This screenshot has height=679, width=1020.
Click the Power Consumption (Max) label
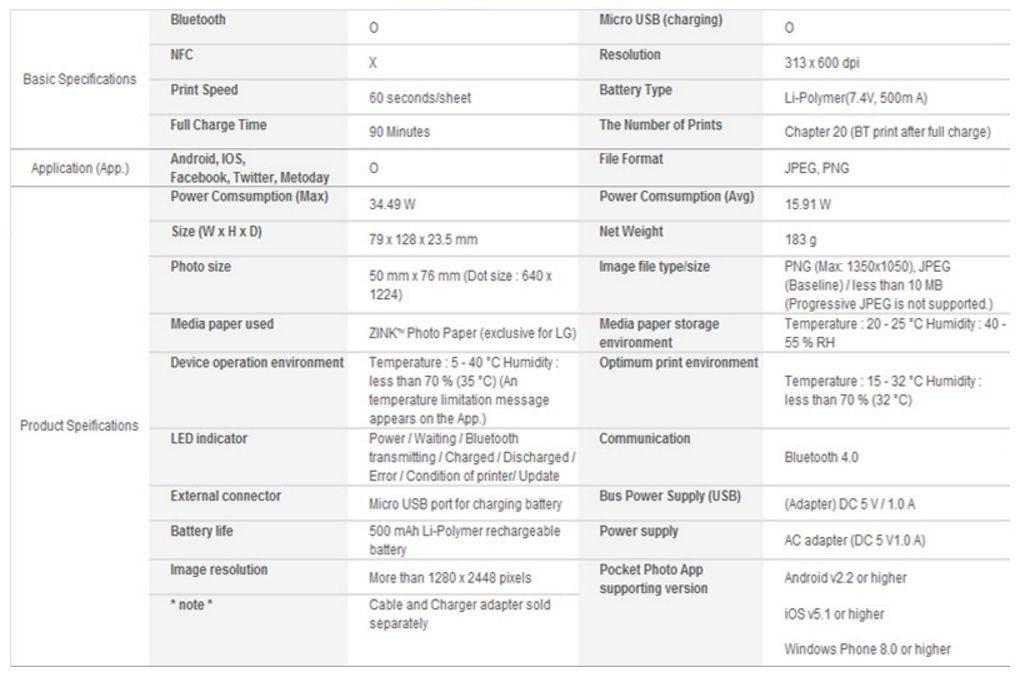pos(249,196)
